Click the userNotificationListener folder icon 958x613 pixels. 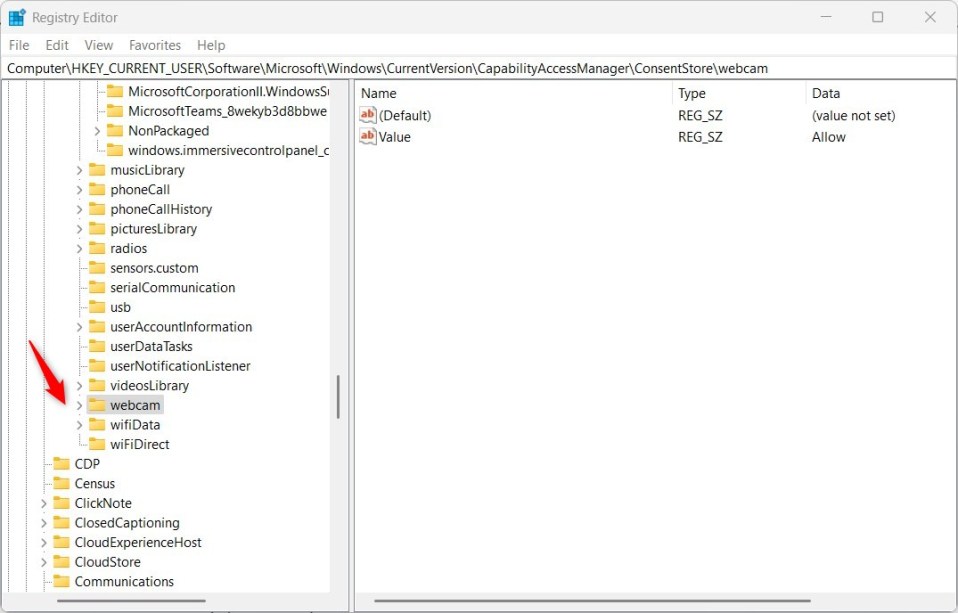(x=97, y=366)
